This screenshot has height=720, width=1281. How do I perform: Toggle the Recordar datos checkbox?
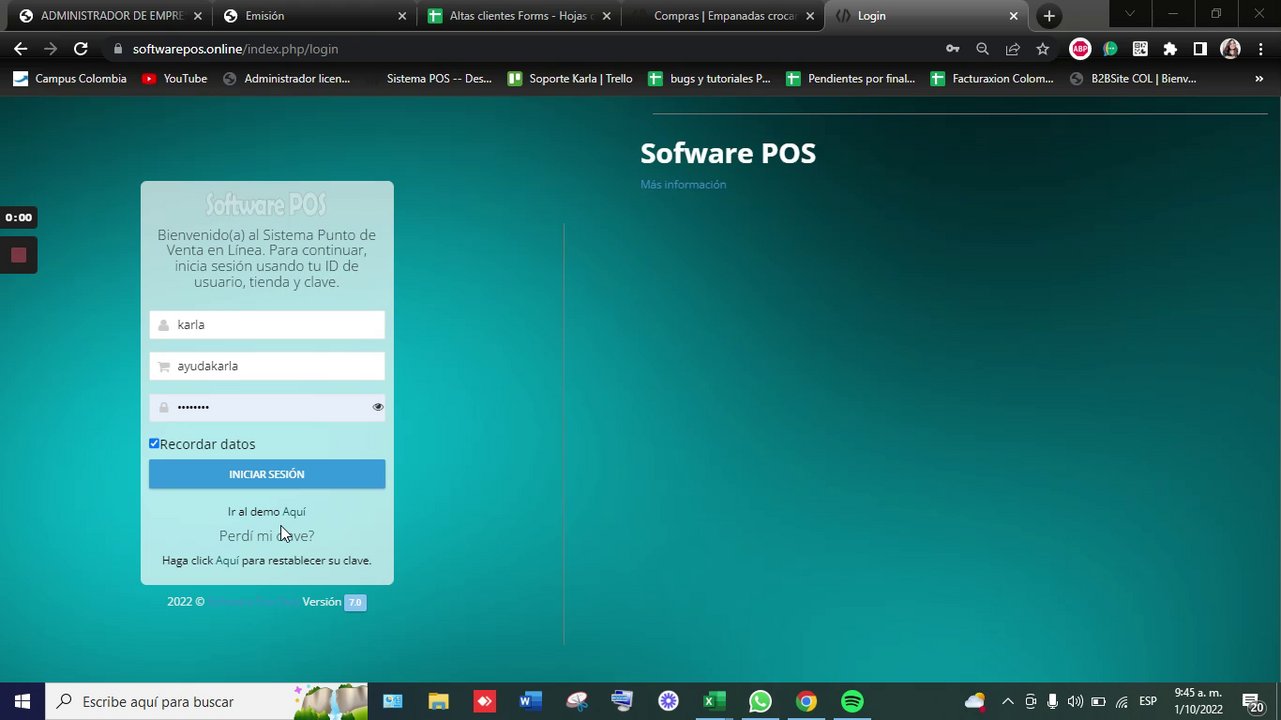coord(154,443)
